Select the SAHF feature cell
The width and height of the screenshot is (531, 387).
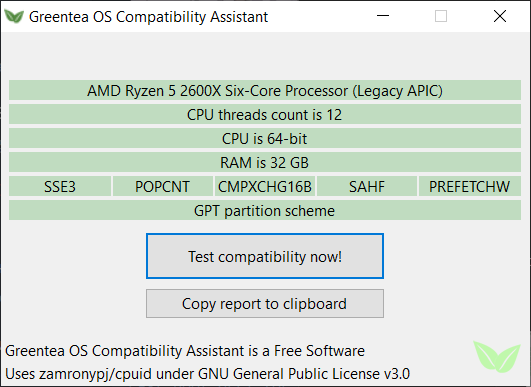367,186
